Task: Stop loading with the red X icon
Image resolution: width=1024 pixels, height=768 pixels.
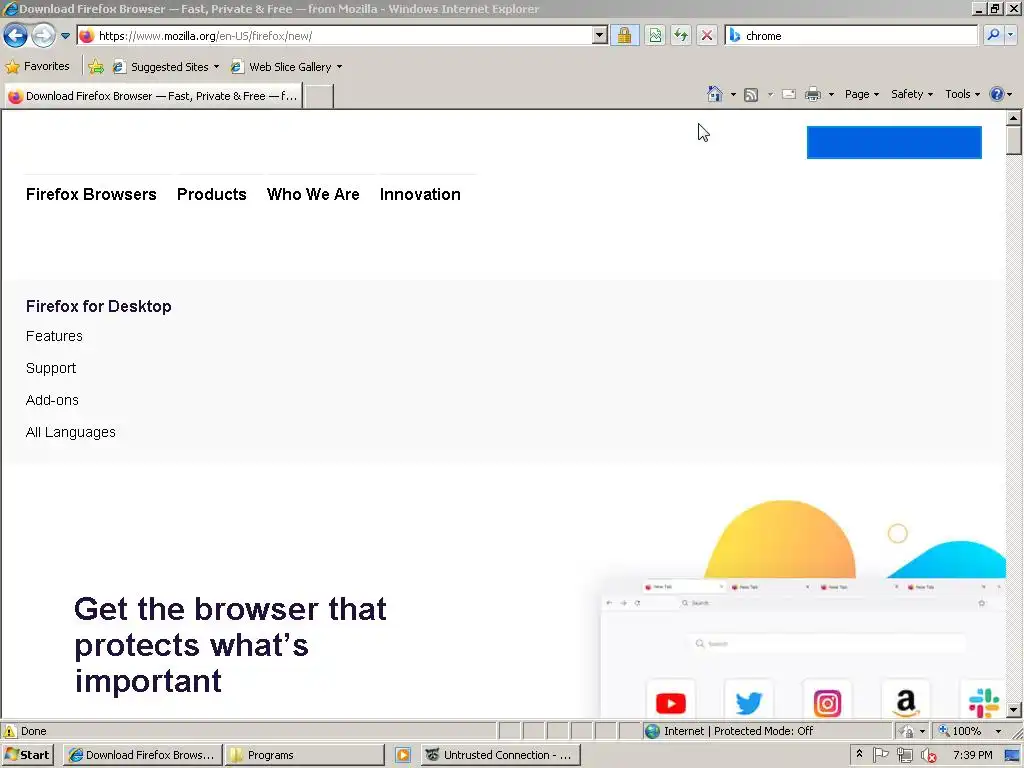Action: click(707, 35)
